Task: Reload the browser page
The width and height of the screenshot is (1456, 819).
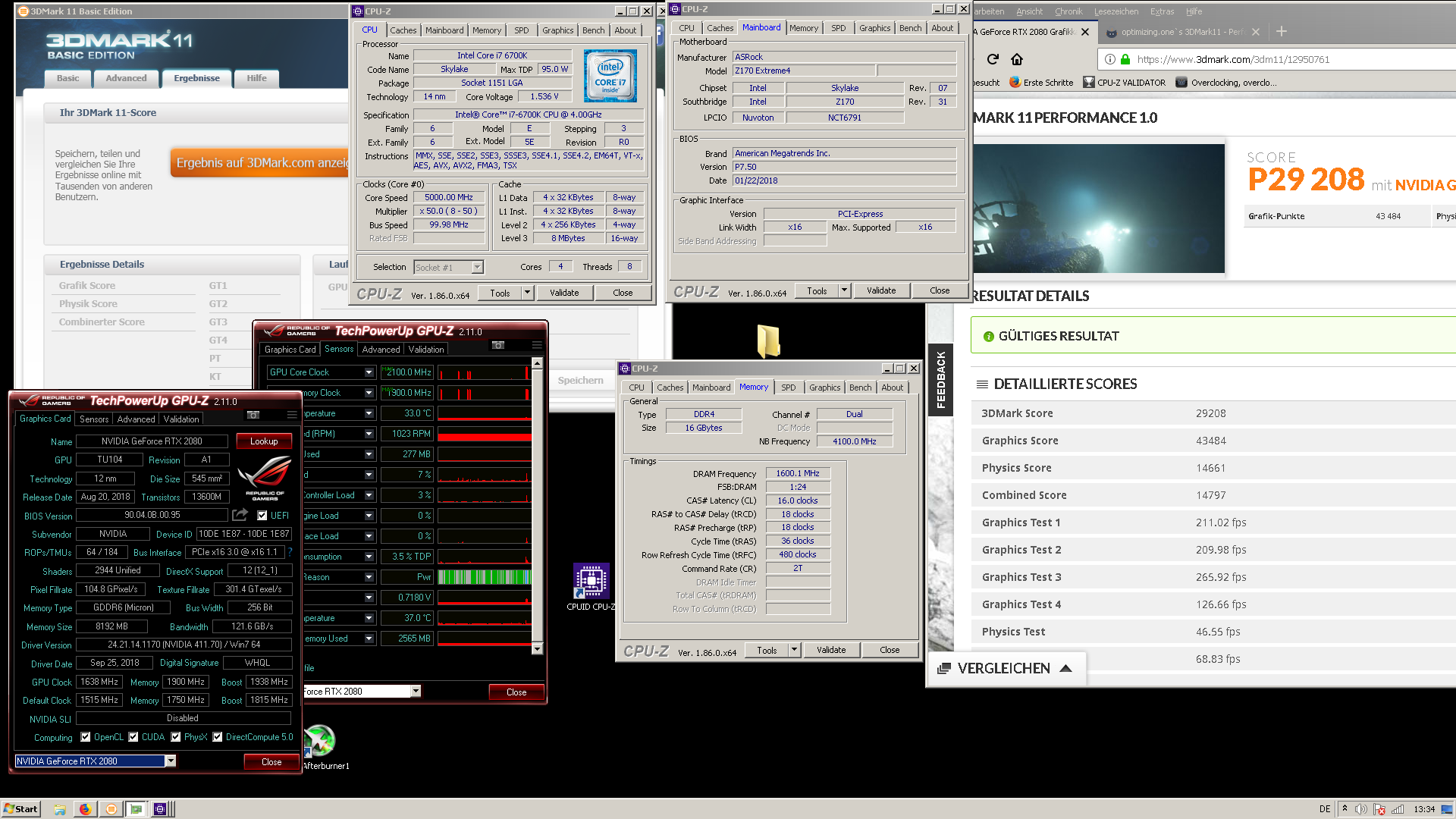Action: pyautogui.click(x=993, y=59)
